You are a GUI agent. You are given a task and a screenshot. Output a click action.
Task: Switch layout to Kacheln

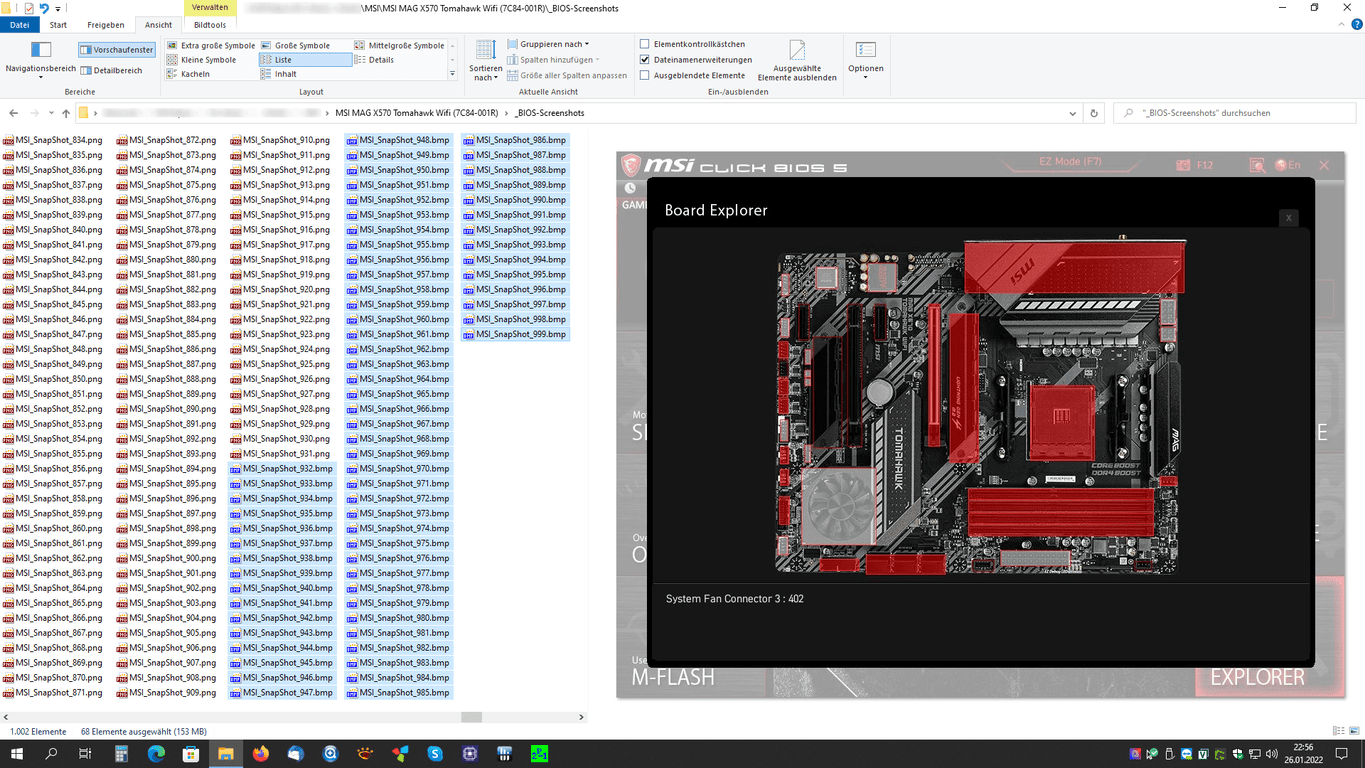click(x=188, y=74)
